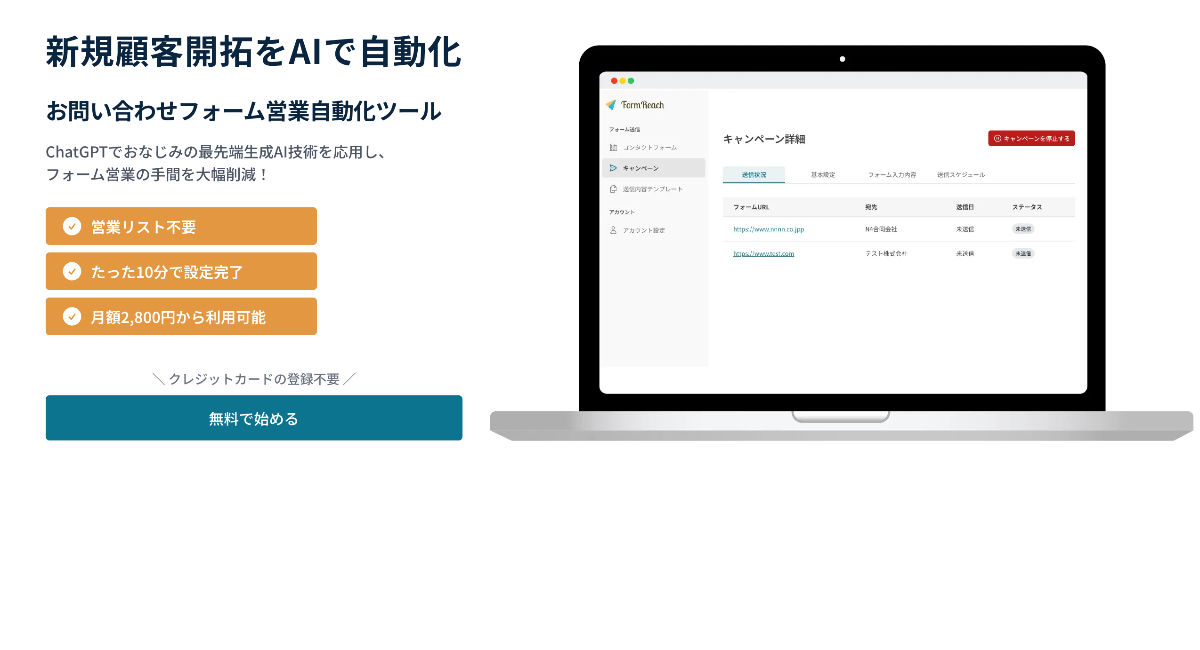1200x650 pixels.
Task: Switch to the 送信スケジュール tab
Action: pos(960,175)
